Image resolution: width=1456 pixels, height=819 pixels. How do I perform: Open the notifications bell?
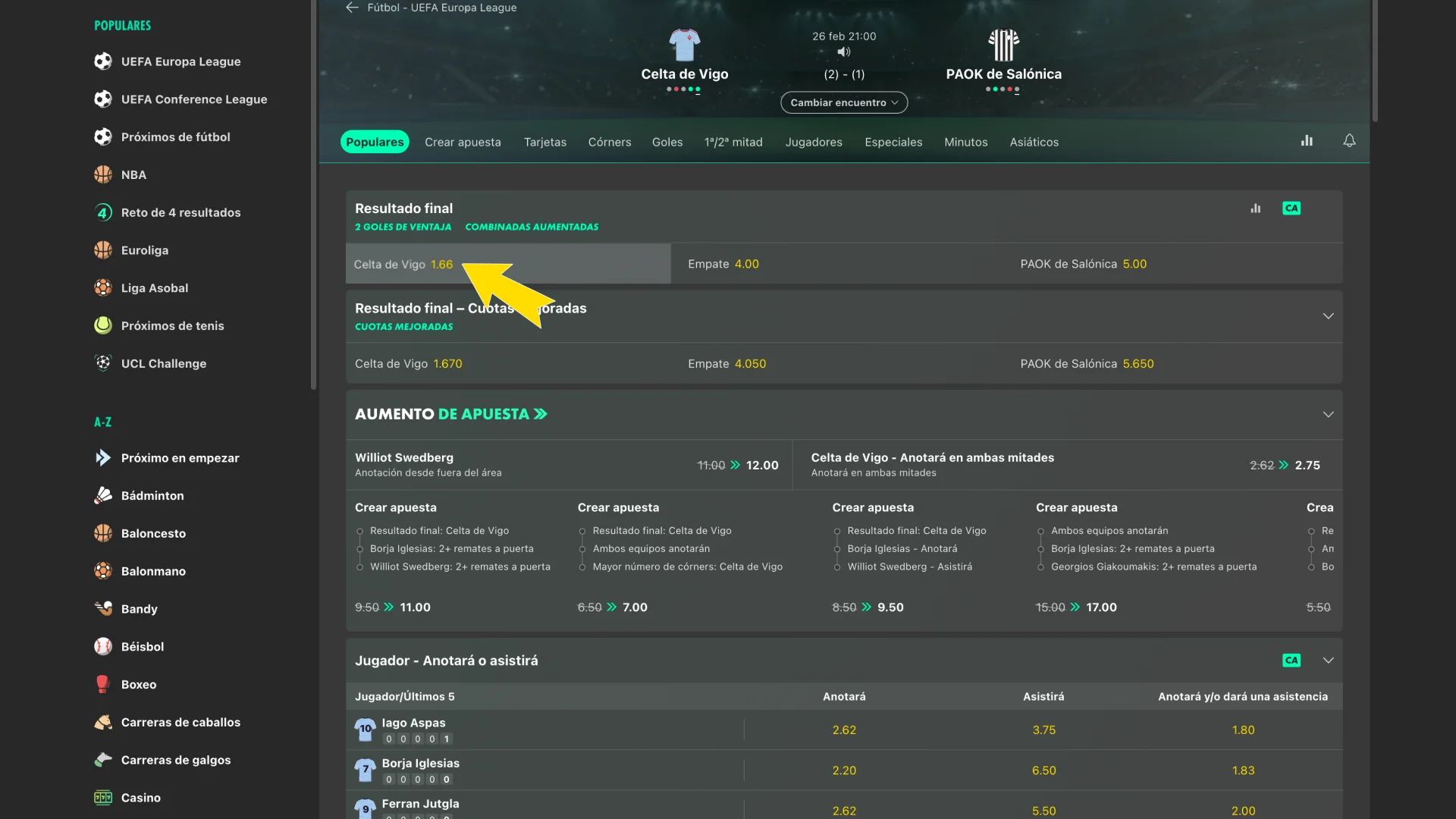point(1349,141)
